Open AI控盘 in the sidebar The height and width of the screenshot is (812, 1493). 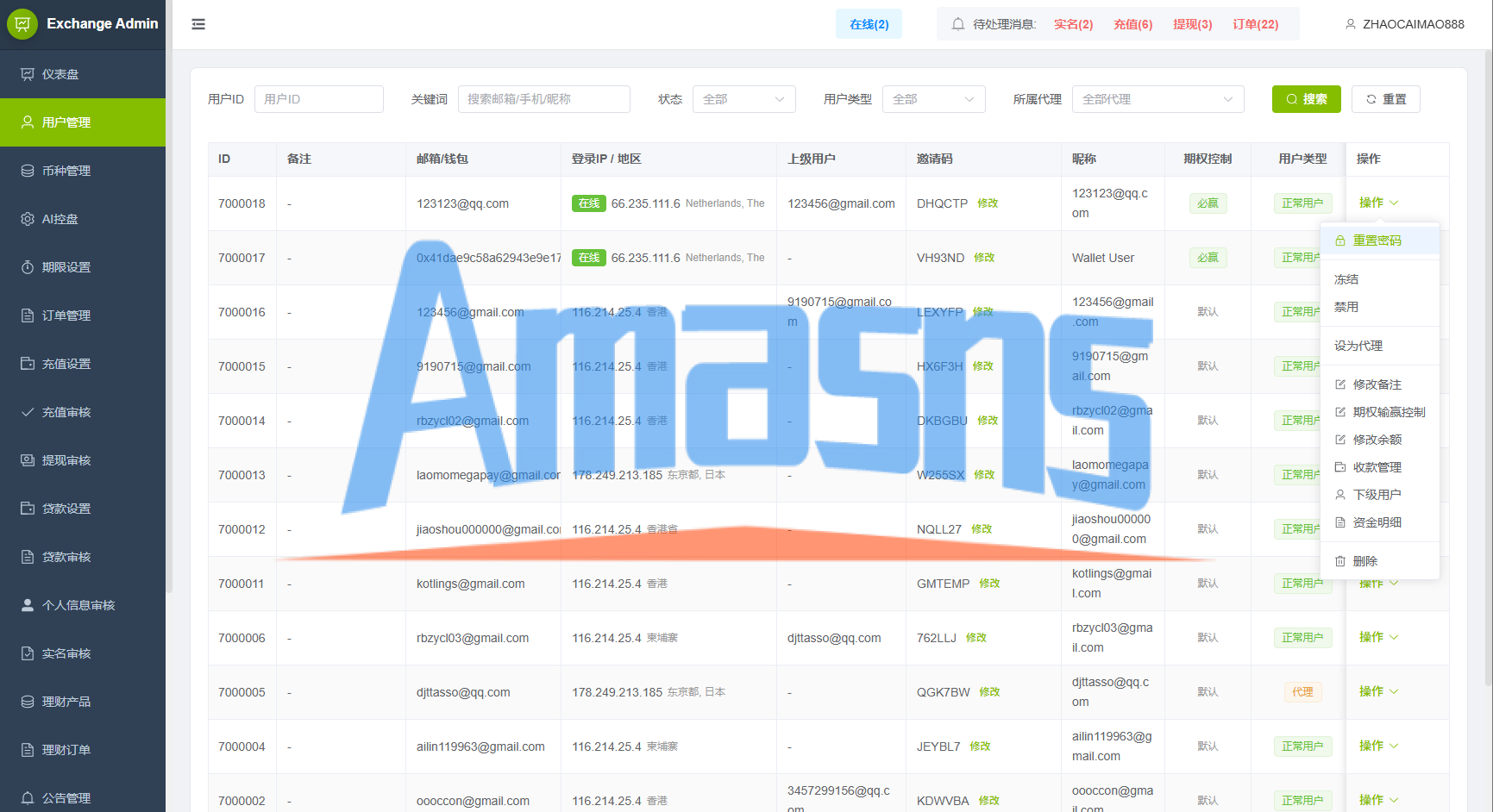[x=83, y=219]
